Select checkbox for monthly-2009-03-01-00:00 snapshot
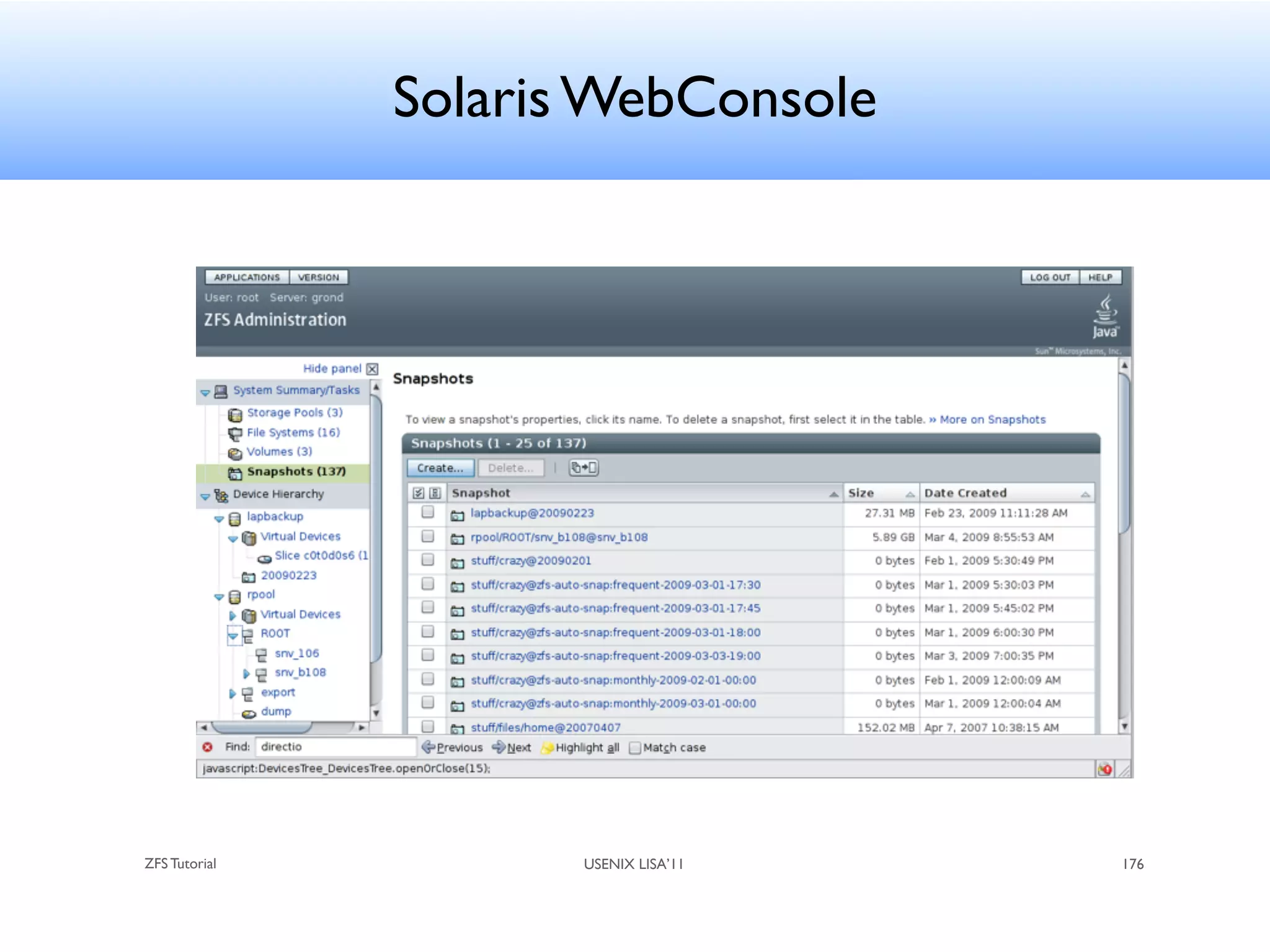 coord(427,703)
